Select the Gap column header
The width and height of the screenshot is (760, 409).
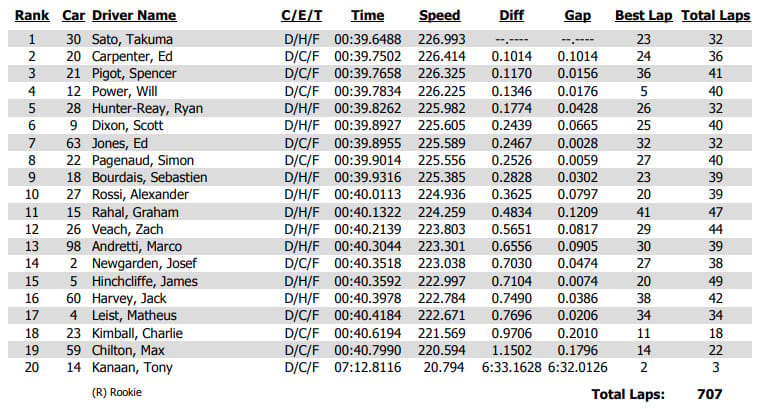click(x=578, y=16)
